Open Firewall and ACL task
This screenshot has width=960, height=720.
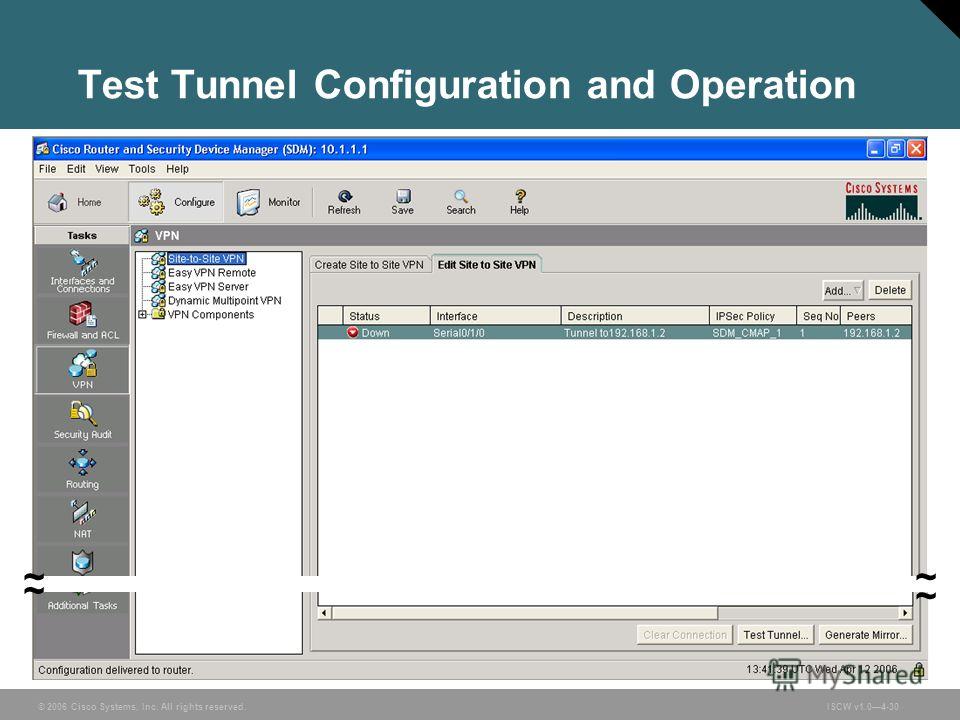coord(82,321)
